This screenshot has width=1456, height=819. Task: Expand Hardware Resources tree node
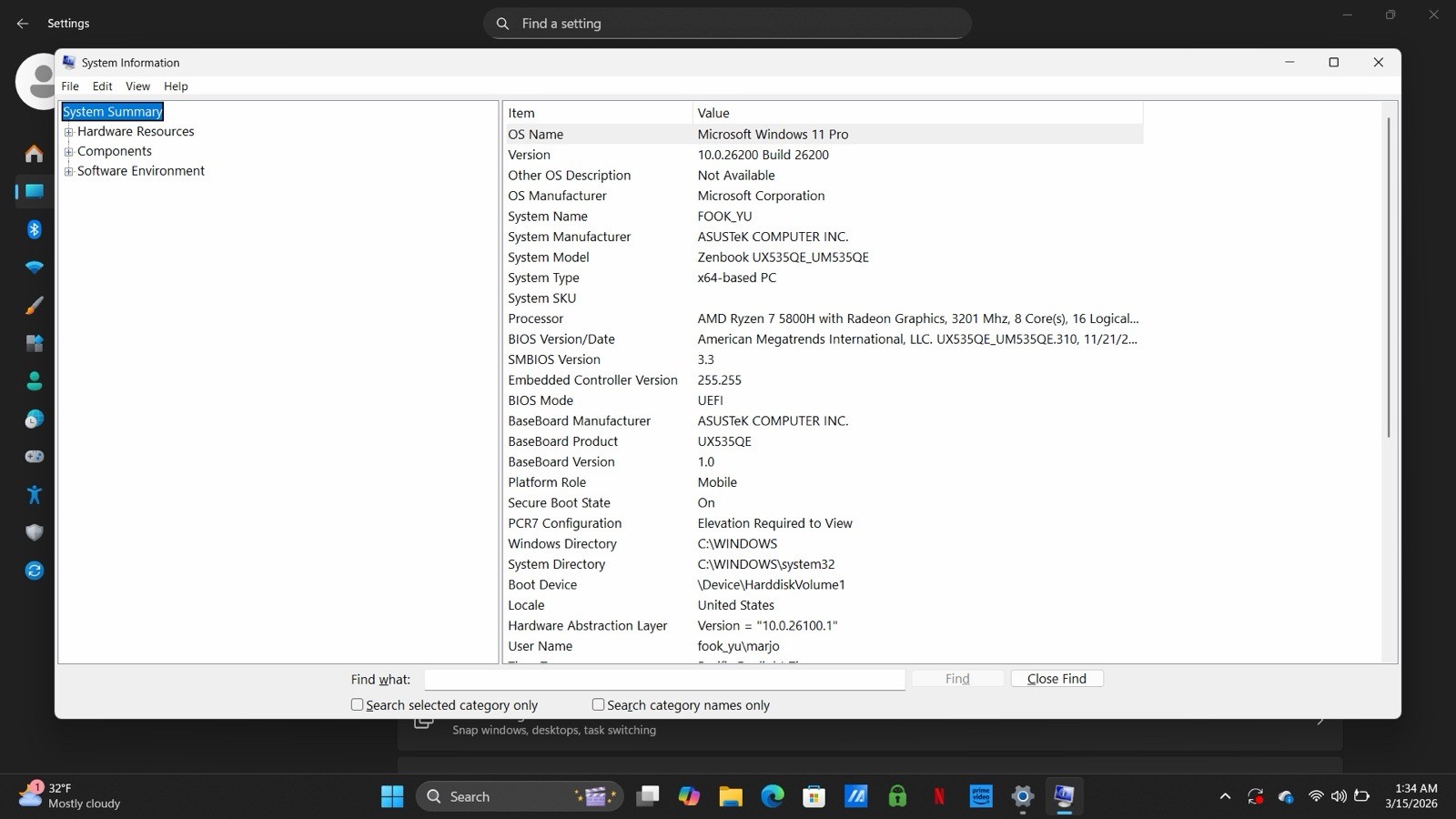pyautogui.click(x=68, y=132)
